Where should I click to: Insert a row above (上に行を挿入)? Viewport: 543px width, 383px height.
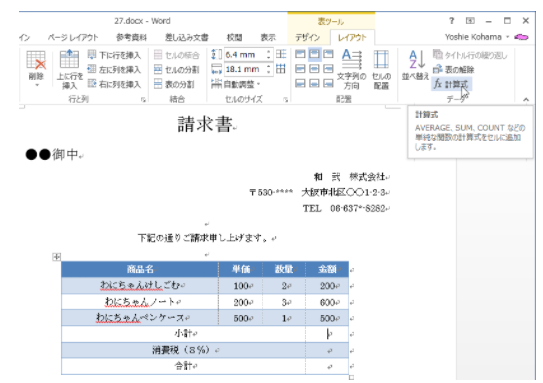click(69, 69)
